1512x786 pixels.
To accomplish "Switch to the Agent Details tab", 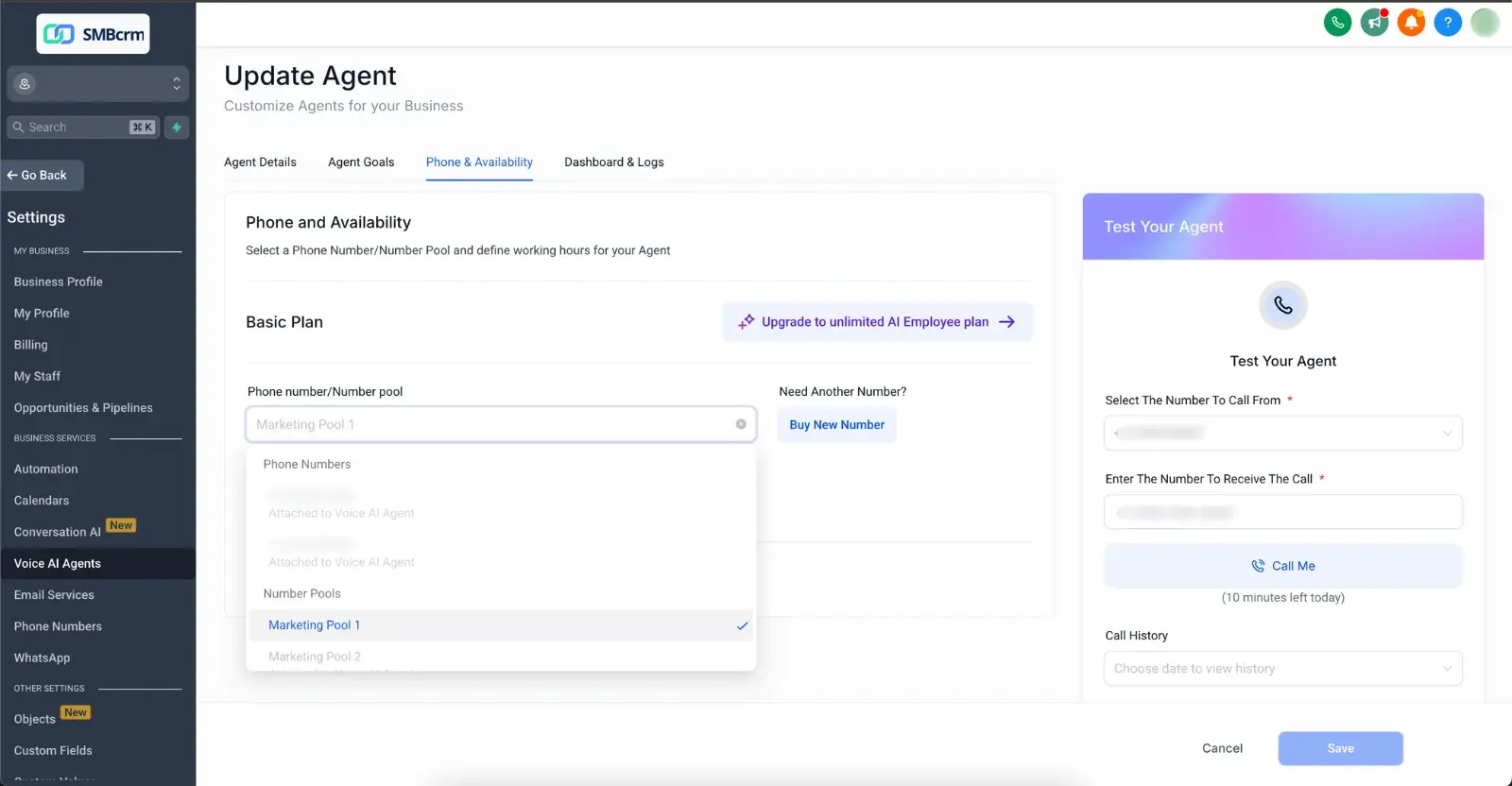I will pos(260,162).
